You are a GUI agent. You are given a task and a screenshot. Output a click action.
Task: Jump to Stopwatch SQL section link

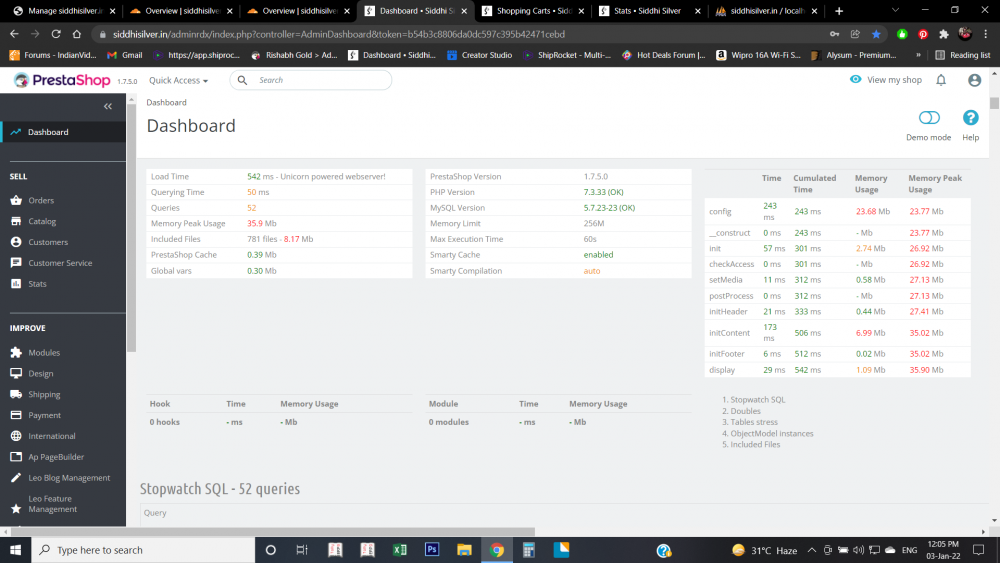[757, 400]
